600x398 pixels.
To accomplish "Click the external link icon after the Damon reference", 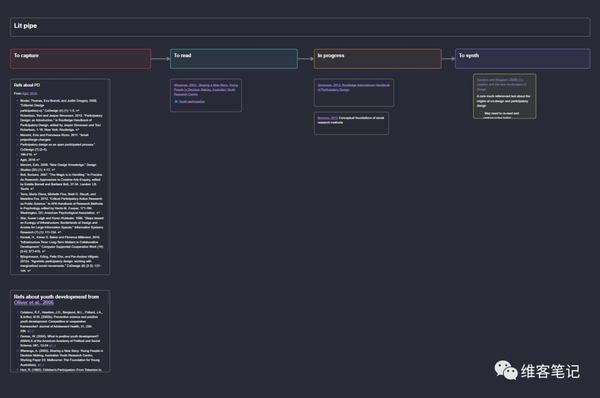I will pyautogui.click(x=52, y=345).
